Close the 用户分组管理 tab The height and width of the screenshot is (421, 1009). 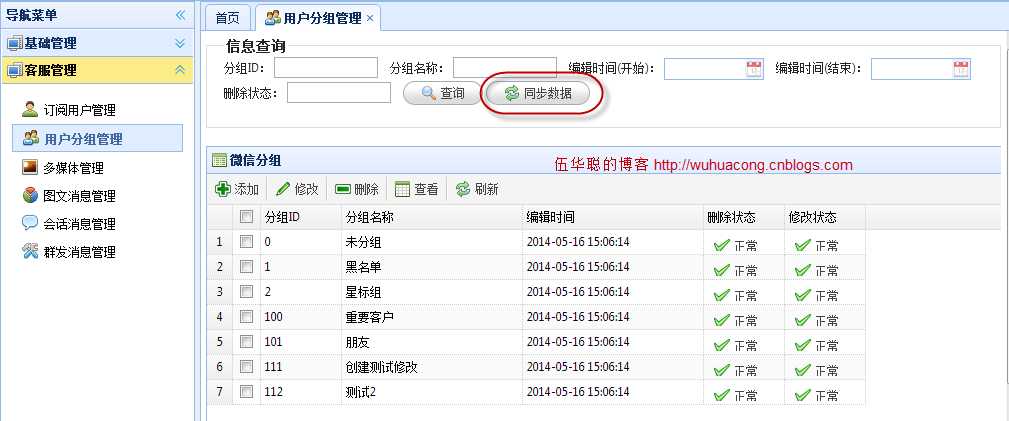click(370, 18)
